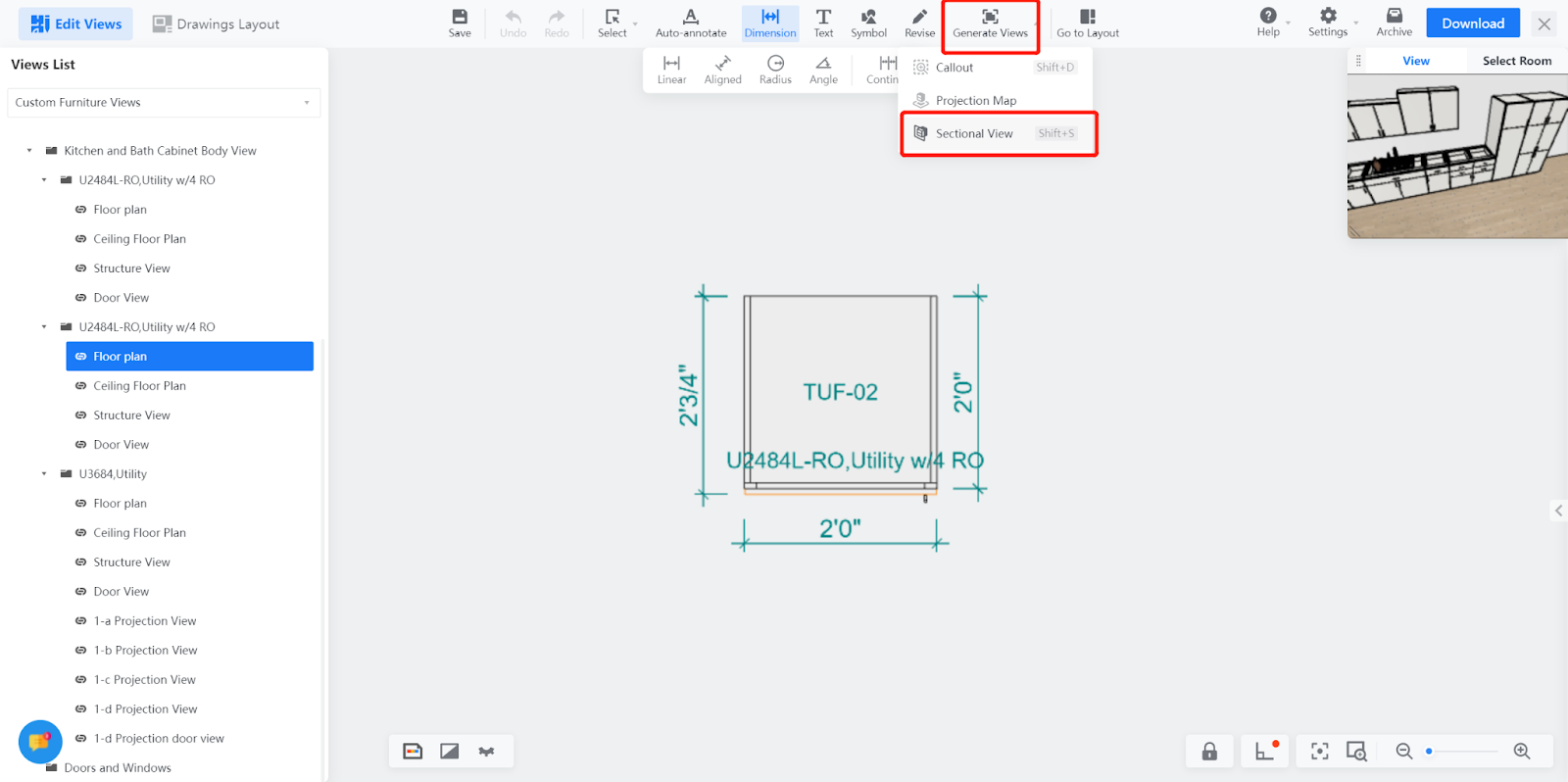Collapse the U3684,Utility folder

44,474
